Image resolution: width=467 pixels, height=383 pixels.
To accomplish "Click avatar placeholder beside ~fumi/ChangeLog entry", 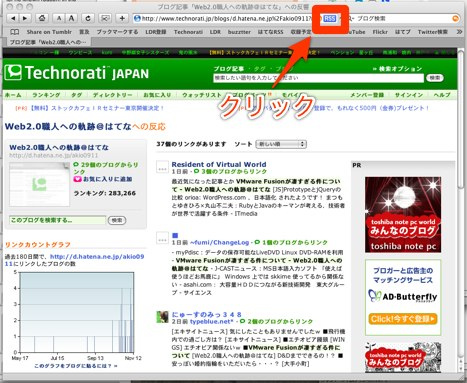I will (x=162, y=238).
